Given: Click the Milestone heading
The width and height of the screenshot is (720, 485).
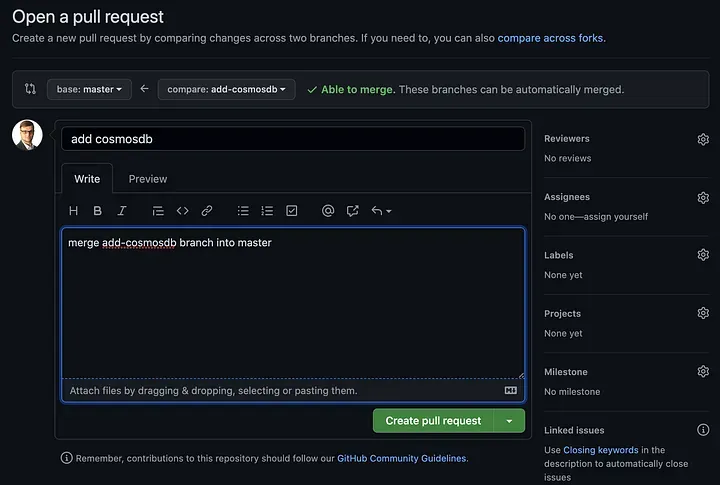Looking at the screenshot, I should click(x=566, y=372).
